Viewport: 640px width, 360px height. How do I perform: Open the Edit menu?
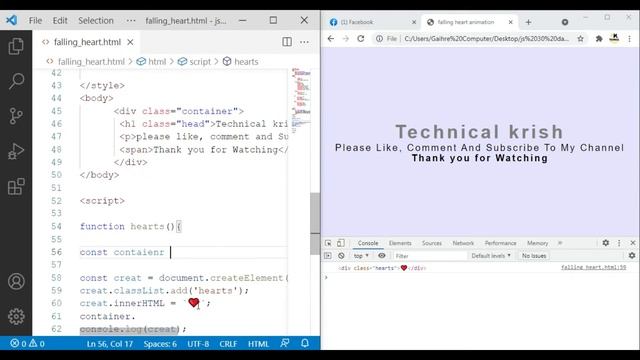[x=60, y=20]
